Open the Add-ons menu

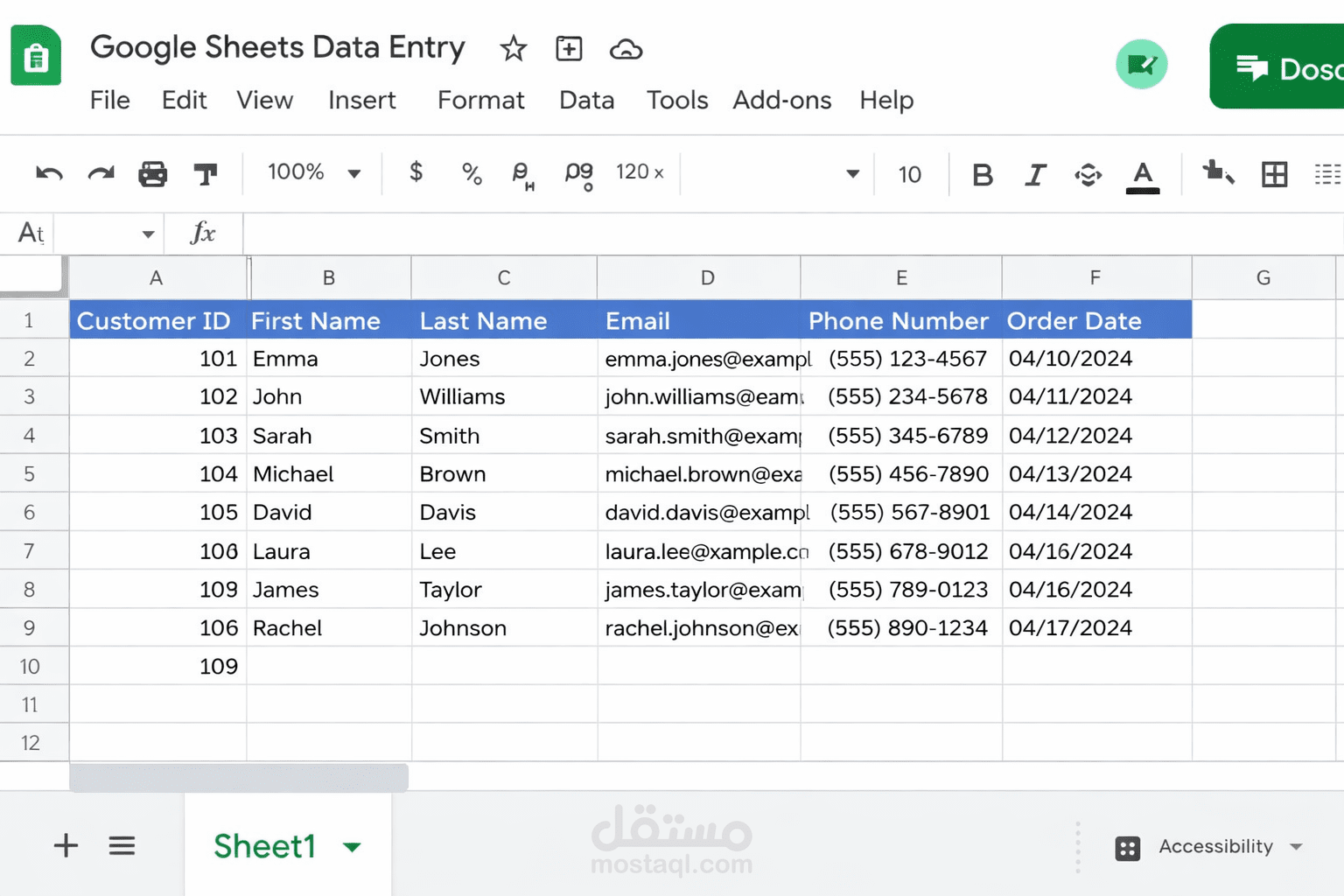click(782, 101)
